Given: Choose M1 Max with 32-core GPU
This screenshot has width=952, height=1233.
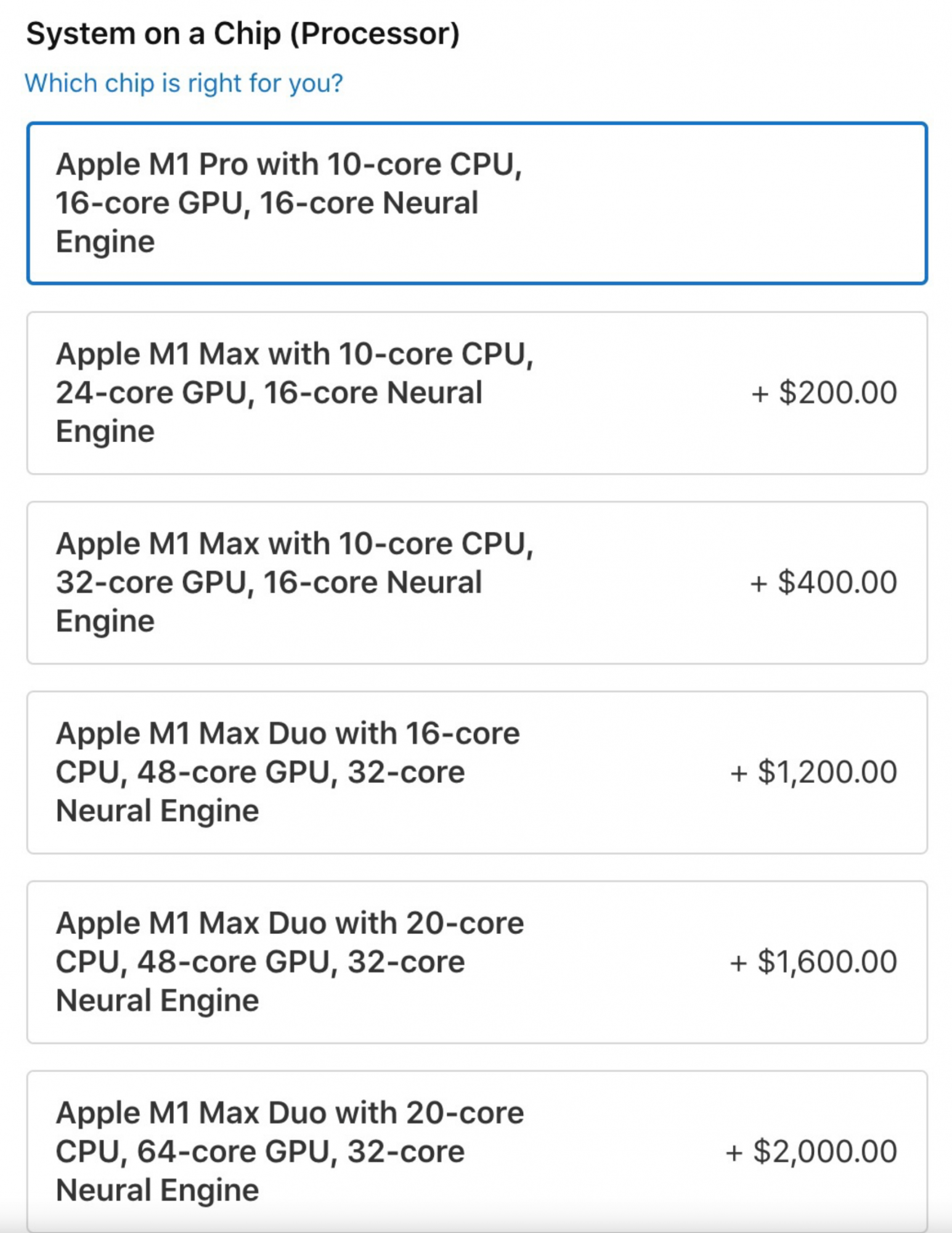Looking at the screenshot, I should (x=476, y=583).
